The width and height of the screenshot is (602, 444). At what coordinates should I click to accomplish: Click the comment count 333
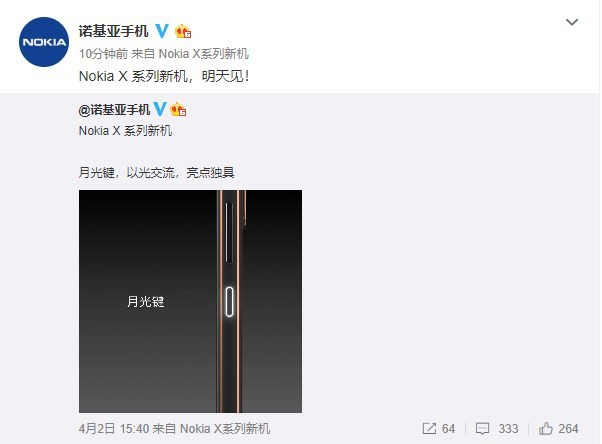(x=508, y=428)
